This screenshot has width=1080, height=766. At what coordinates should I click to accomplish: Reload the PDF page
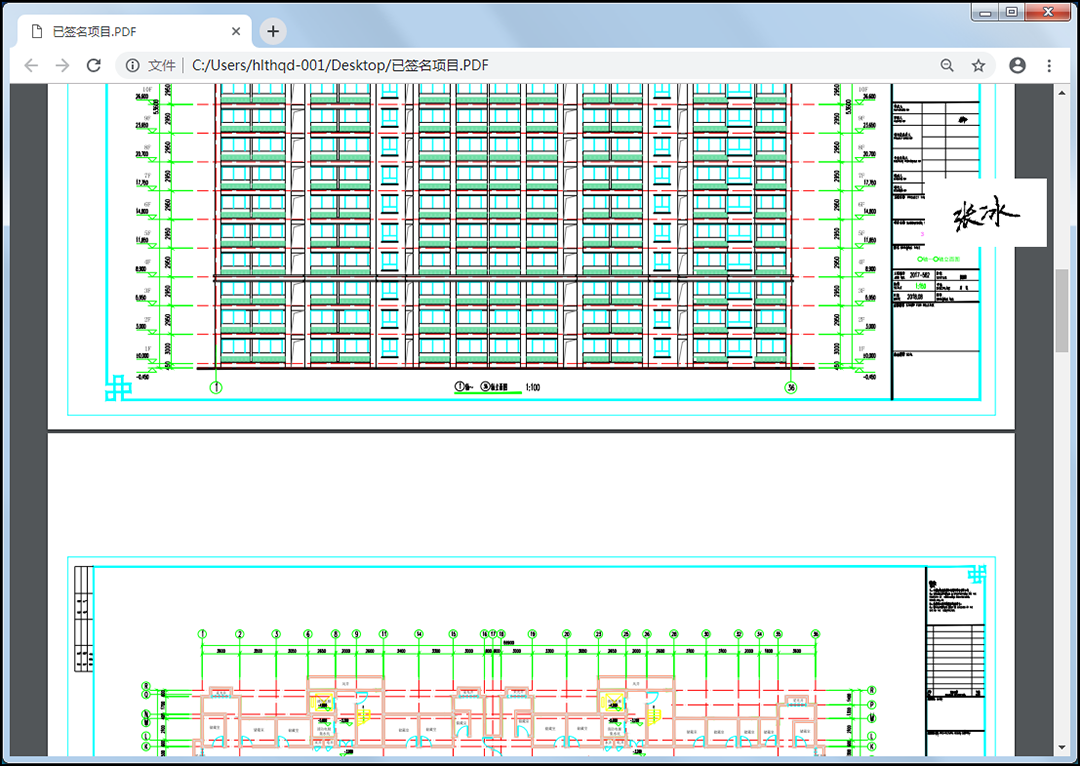(x=94, y=65)
